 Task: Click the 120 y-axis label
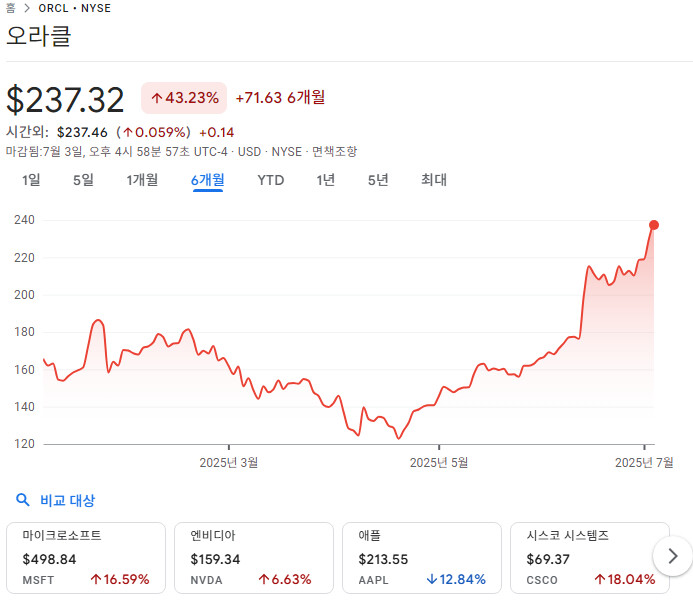coord(24,444)
